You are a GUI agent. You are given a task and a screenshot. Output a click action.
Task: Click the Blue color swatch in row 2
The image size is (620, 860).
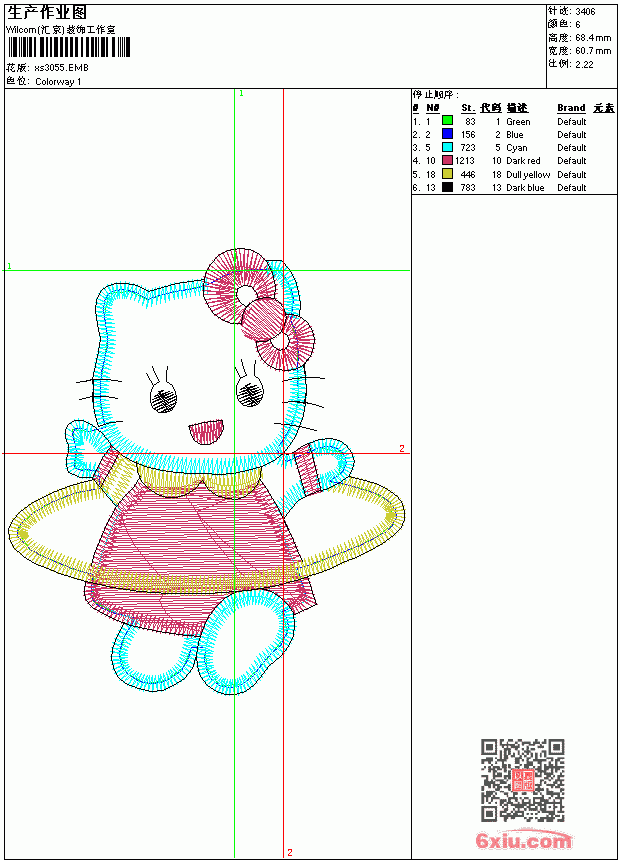click(x=447, y=134)
